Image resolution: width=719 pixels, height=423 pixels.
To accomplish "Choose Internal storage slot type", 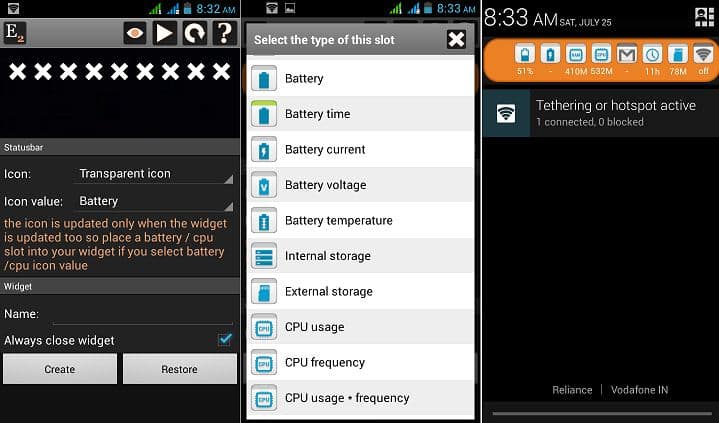I will tap(360, 256).
